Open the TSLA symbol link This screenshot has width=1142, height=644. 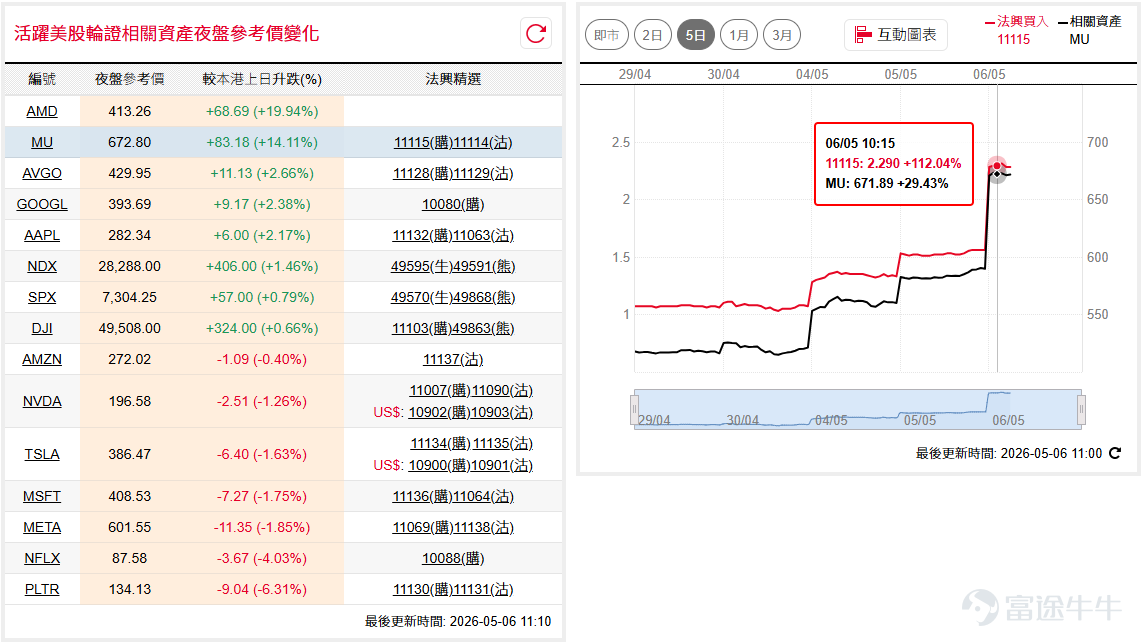pyautogui.click(x=42, y=455)
